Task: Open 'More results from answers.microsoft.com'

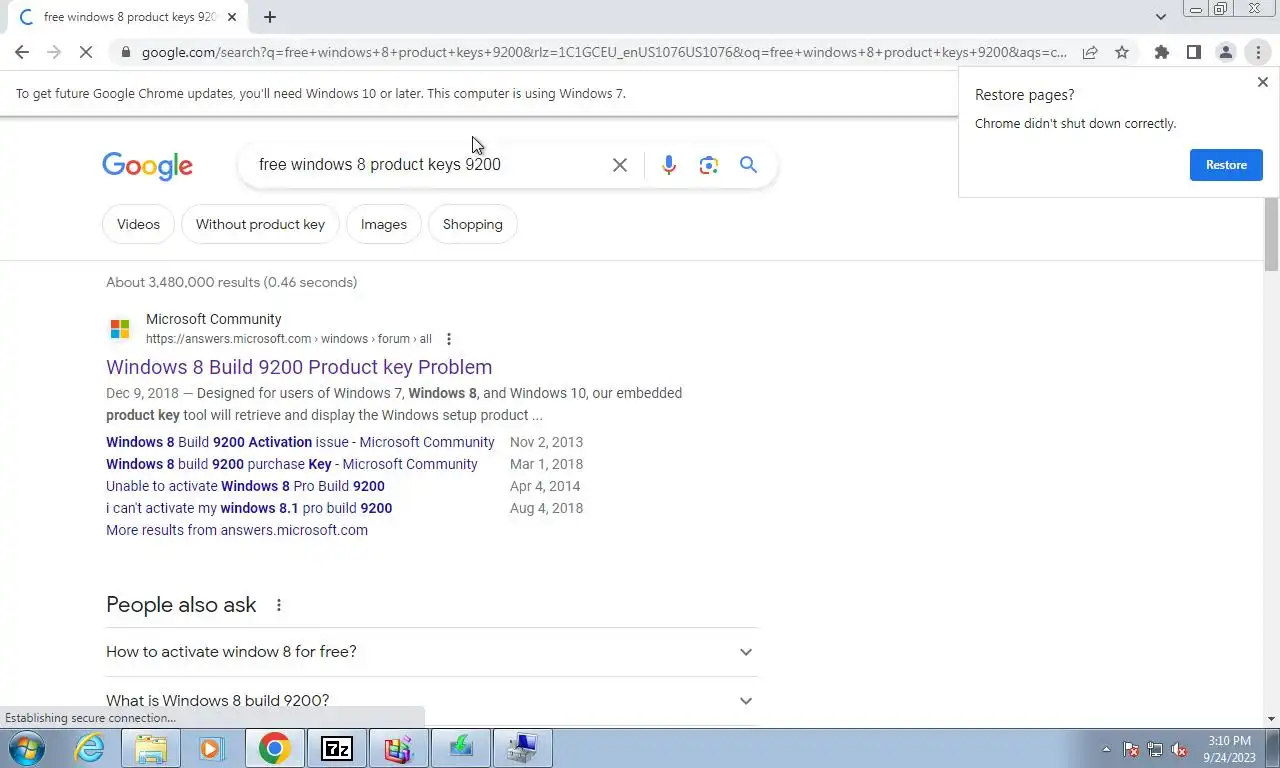Action: (x=237, y=530)
